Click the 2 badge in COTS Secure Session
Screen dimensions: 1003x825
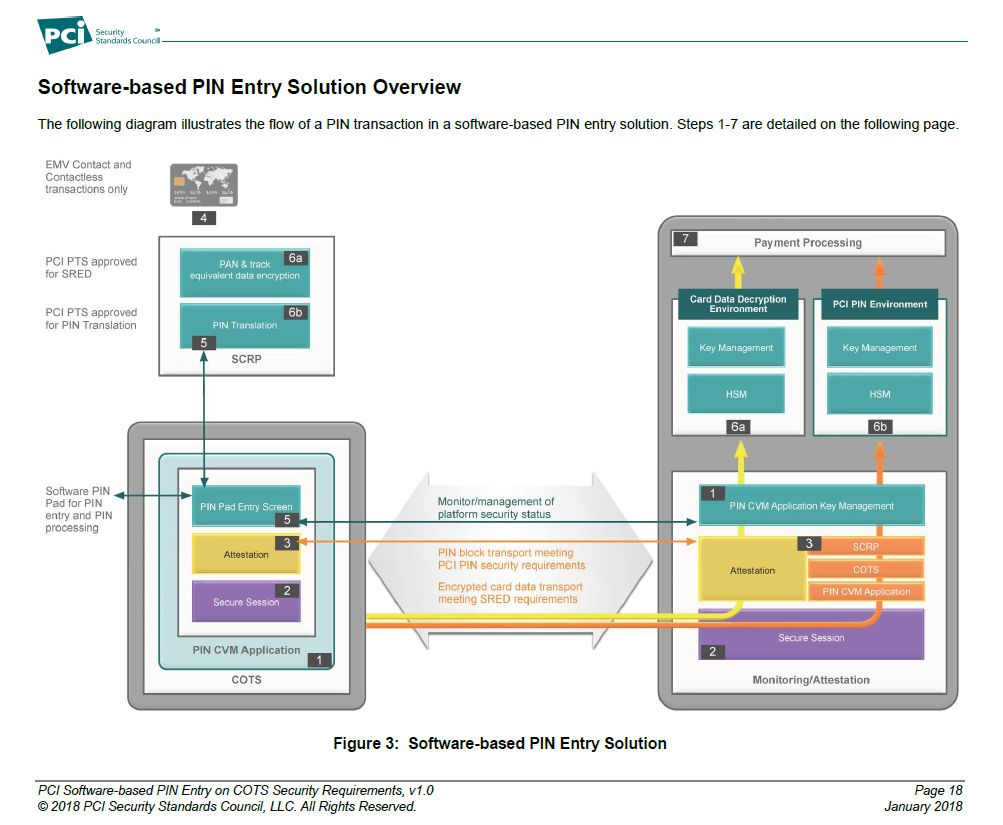pos(286,591)
